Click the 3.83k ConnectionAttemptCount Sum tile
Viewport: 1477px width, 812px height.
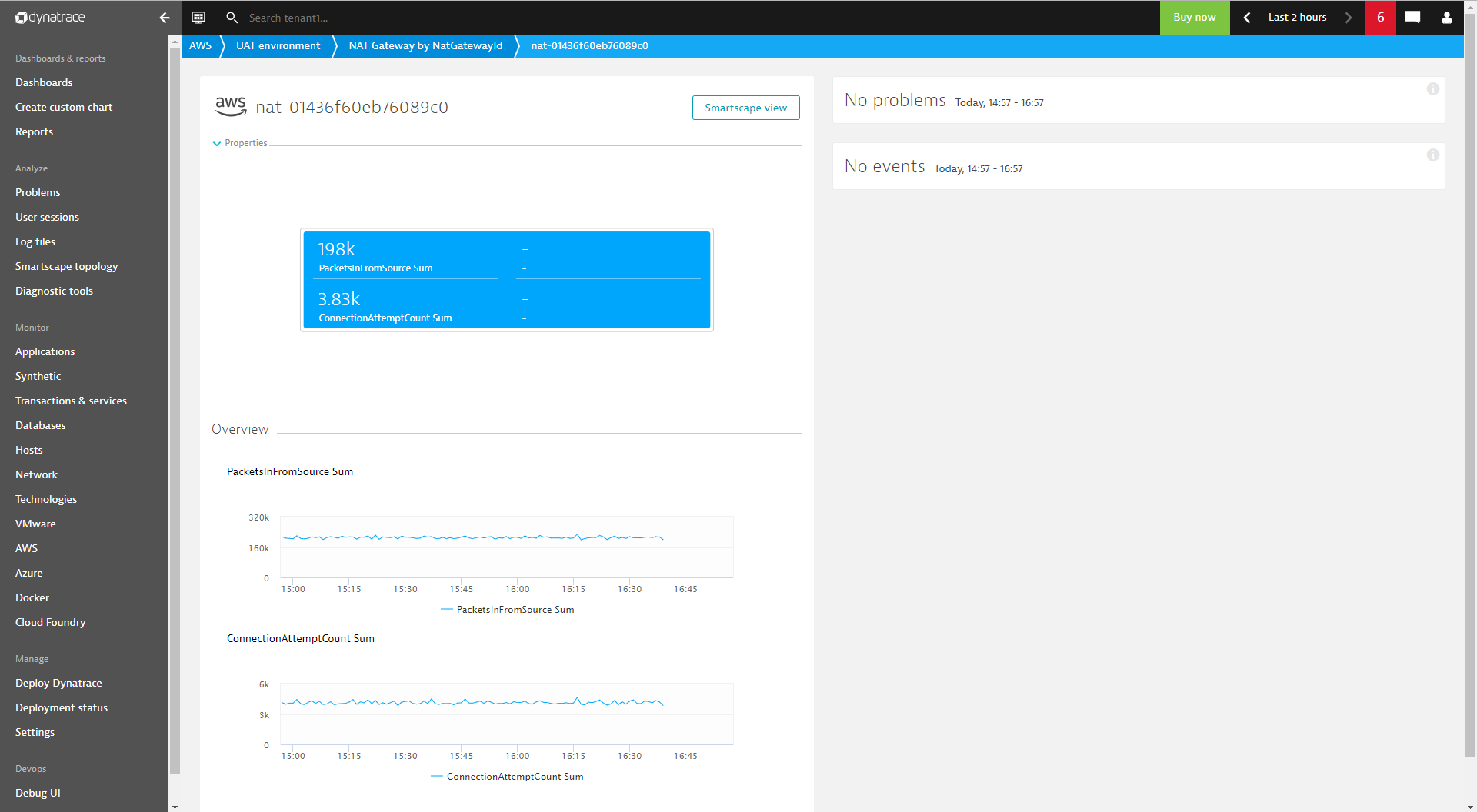[405, 307]
